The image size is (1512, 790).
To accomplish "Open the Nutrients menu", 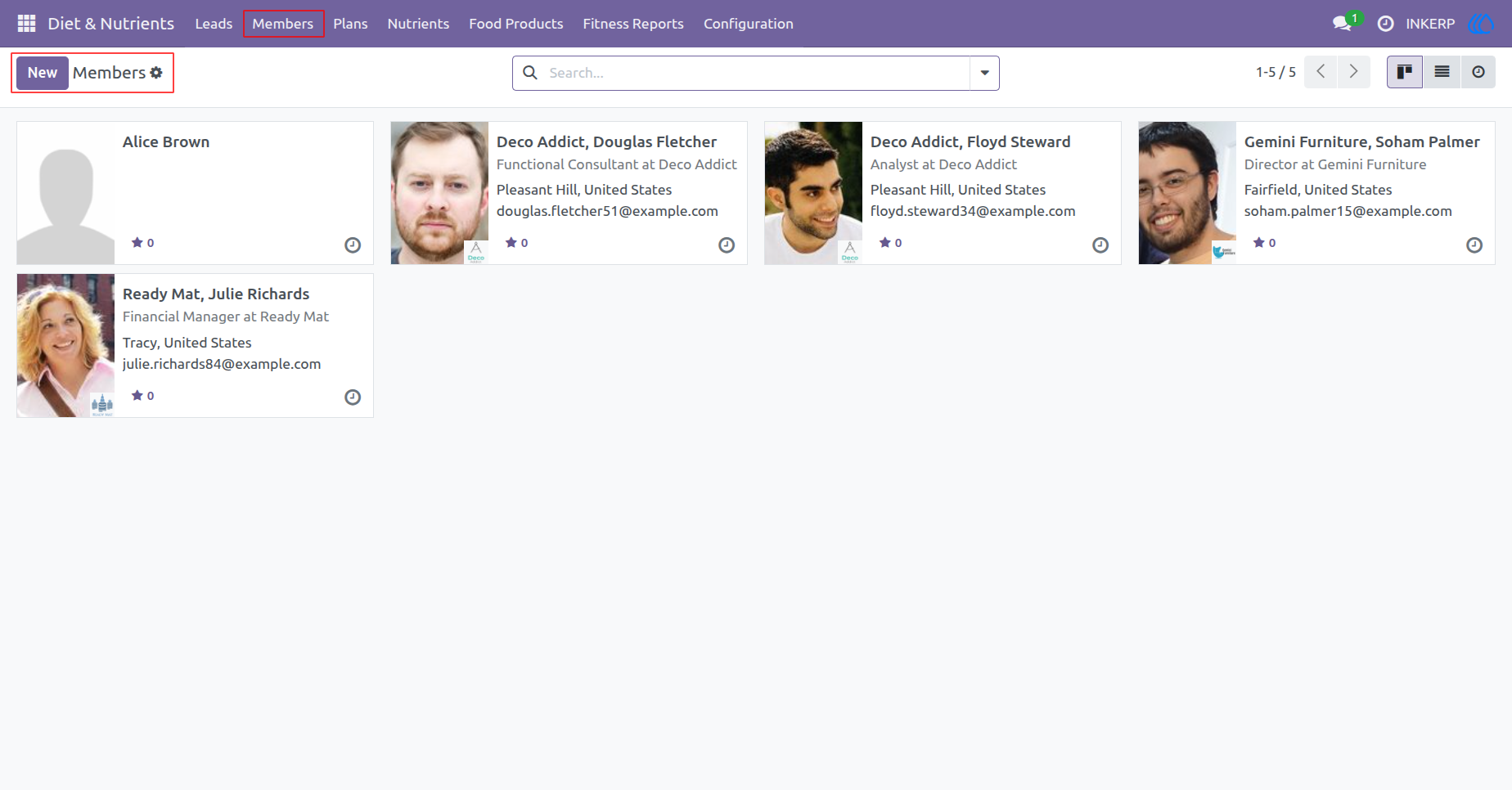I will [x=418, y=24].
